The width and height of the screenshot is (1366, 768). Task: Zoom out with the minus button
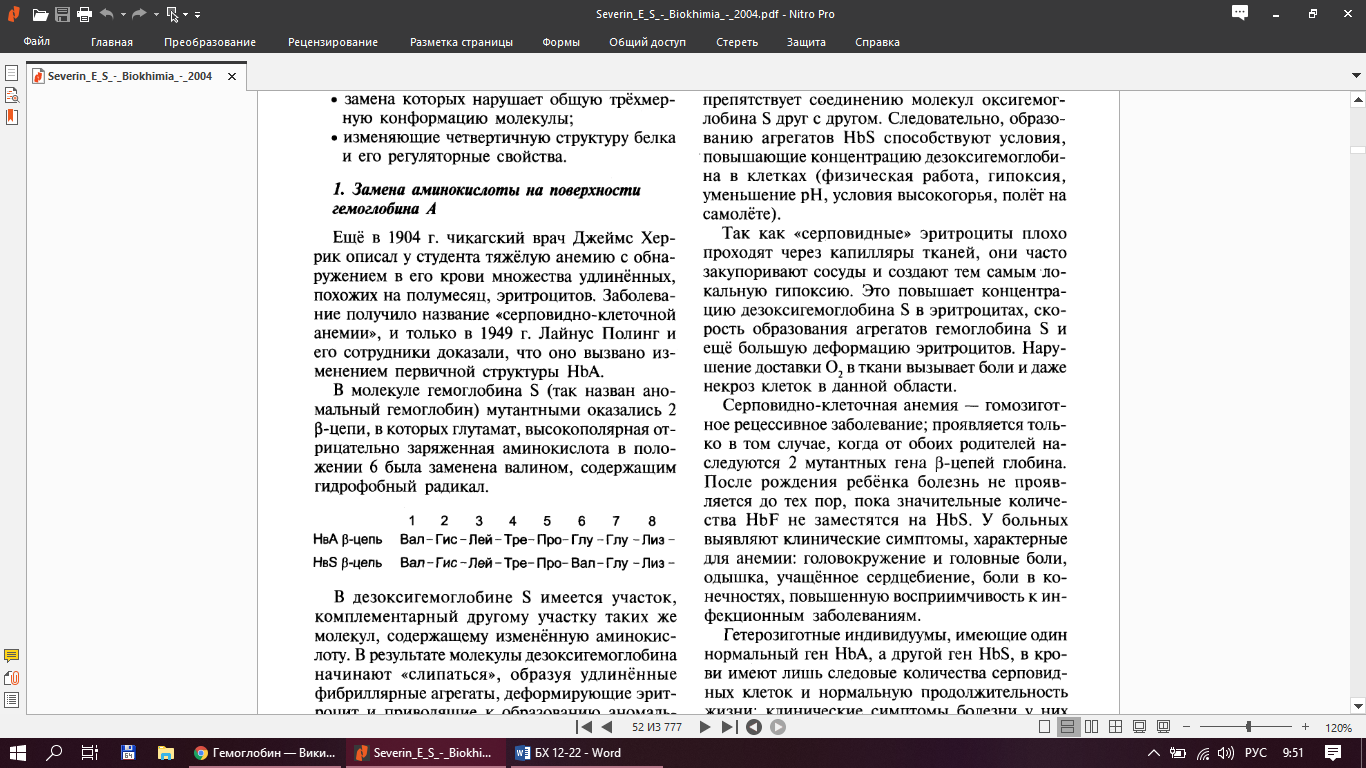tap(1189, 727)
